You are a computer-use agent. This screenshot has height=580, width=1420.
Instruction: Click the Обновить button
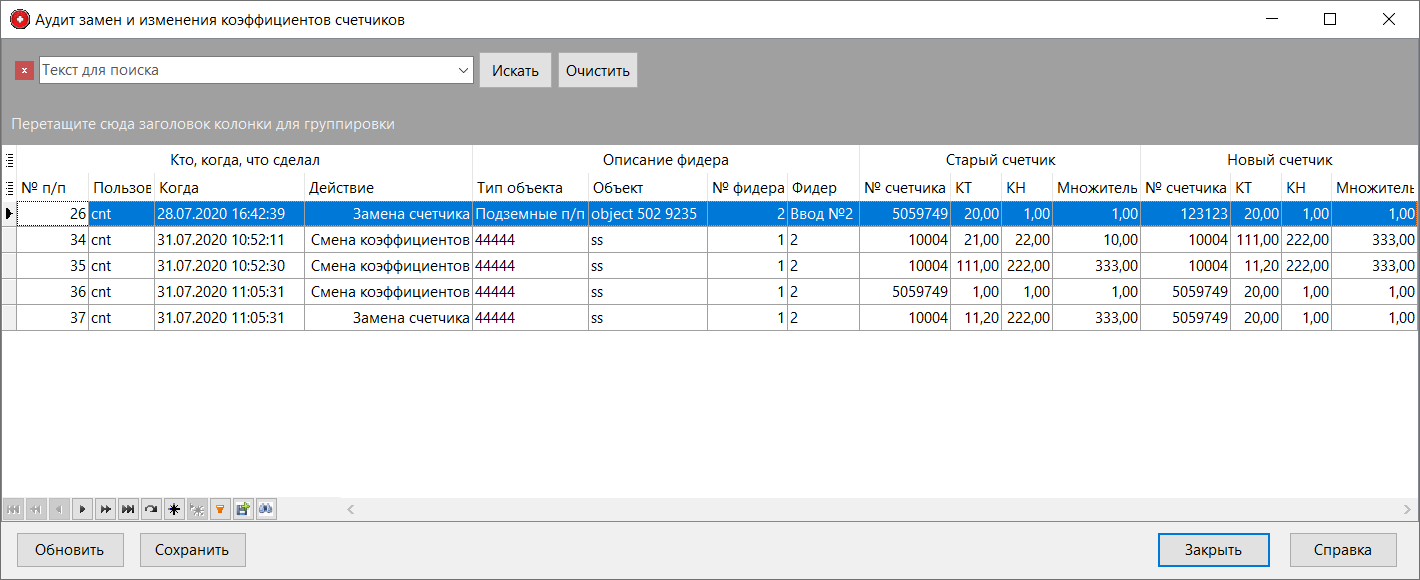69,549
